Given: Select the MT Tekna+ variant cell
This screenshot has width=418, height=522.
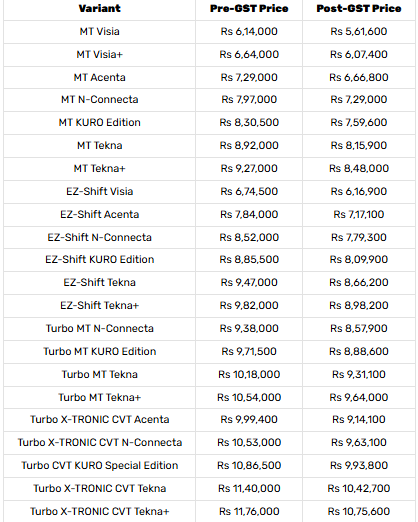Looking at the screenshot, I should pos(99,169).
